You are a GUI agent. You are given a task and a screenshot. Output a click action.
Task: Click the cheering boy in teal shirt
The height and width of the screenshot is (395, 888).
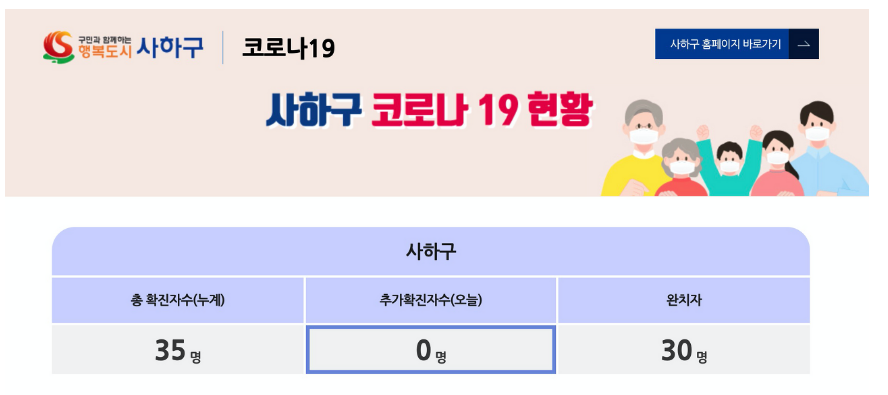[x=729, y=162]
